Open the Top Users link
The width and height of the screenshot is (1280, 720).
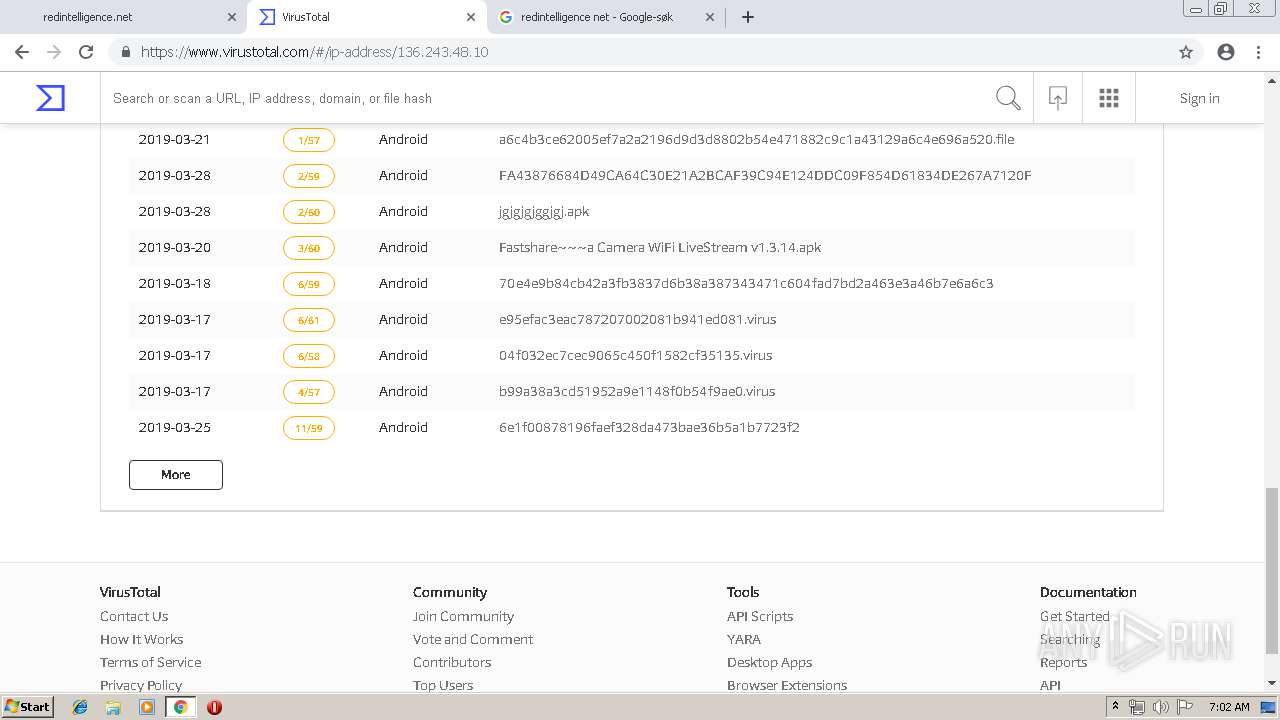tap(443, 685)
